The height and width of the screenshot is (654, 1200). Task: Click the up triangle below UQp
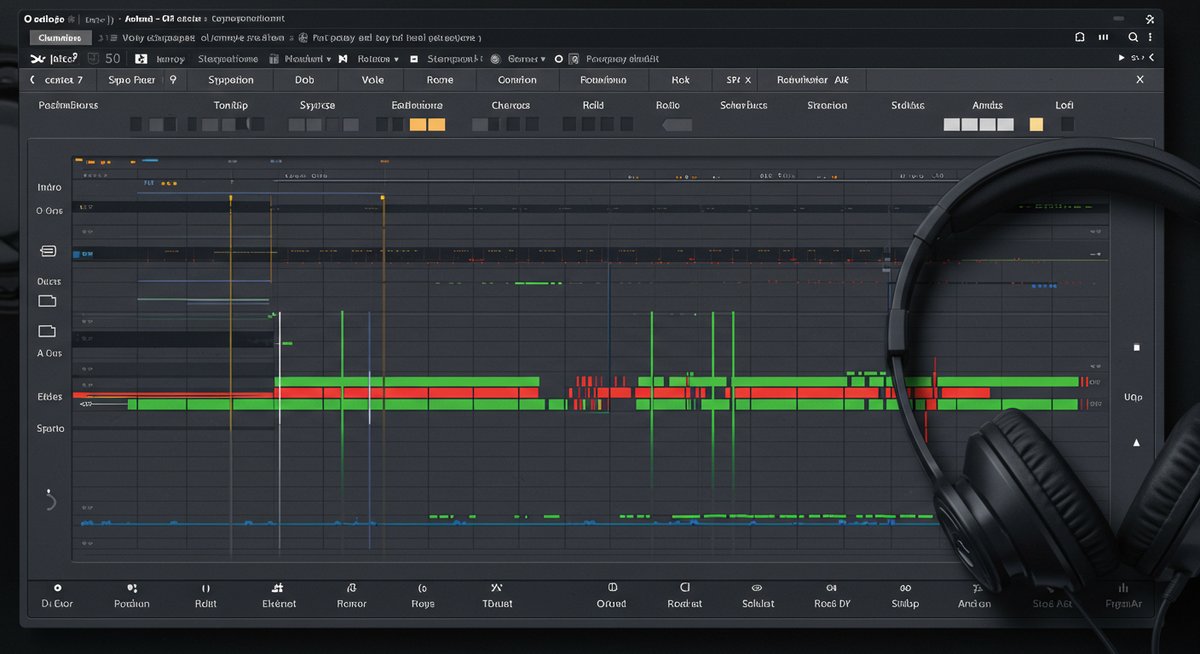pos(1136,442)
